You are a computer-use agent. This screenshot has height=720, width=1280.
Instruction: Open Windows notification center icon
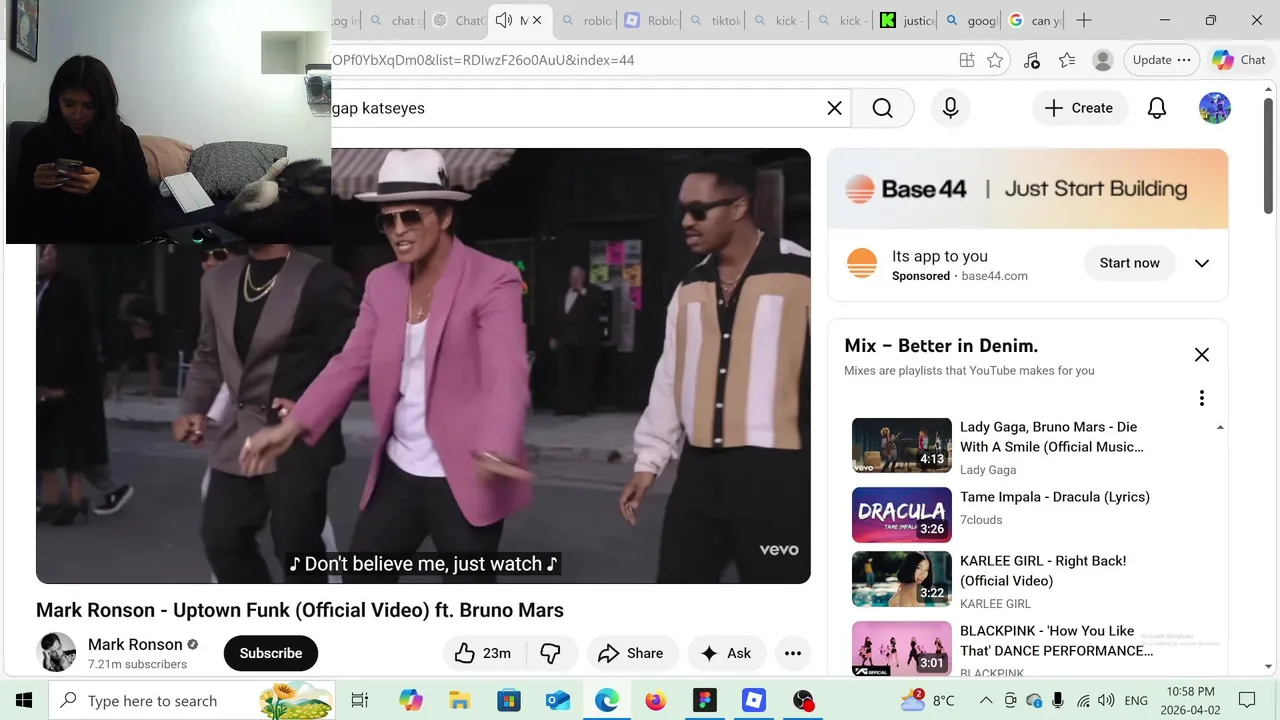[1247, 700]
